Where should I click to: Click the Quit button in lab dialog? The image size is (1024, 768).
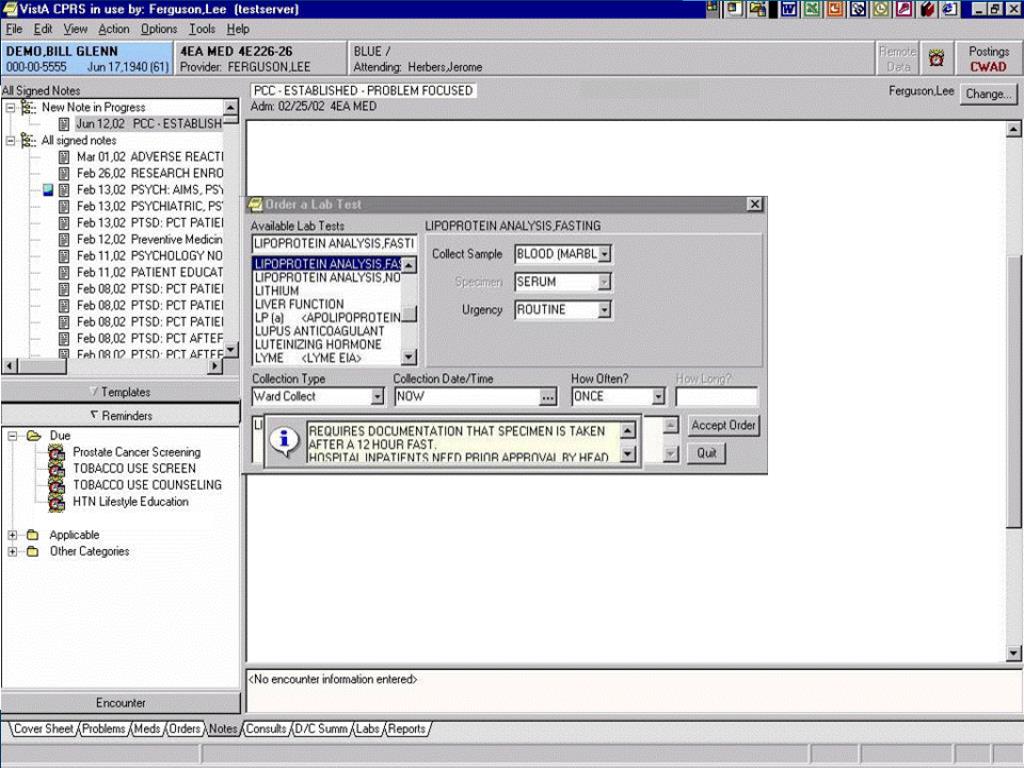tap(706, 453)
